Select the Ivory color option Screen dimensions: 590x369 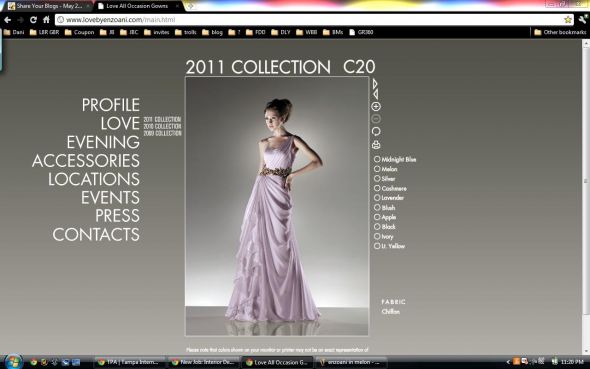tap(384, 237)
